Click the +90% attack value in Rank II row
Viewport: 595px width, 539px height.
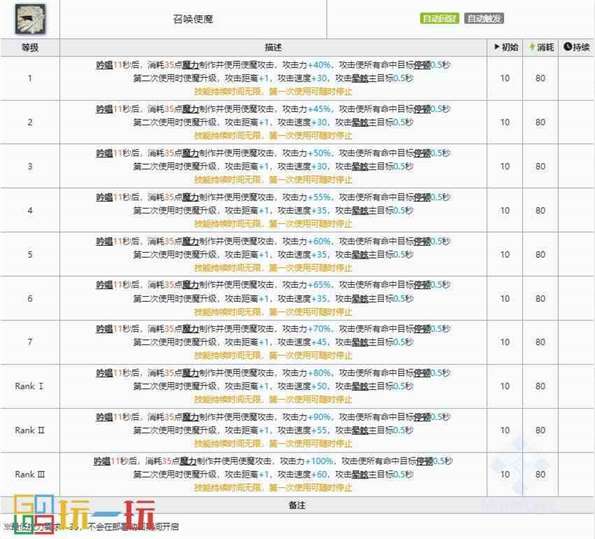[x=319, y=417]
